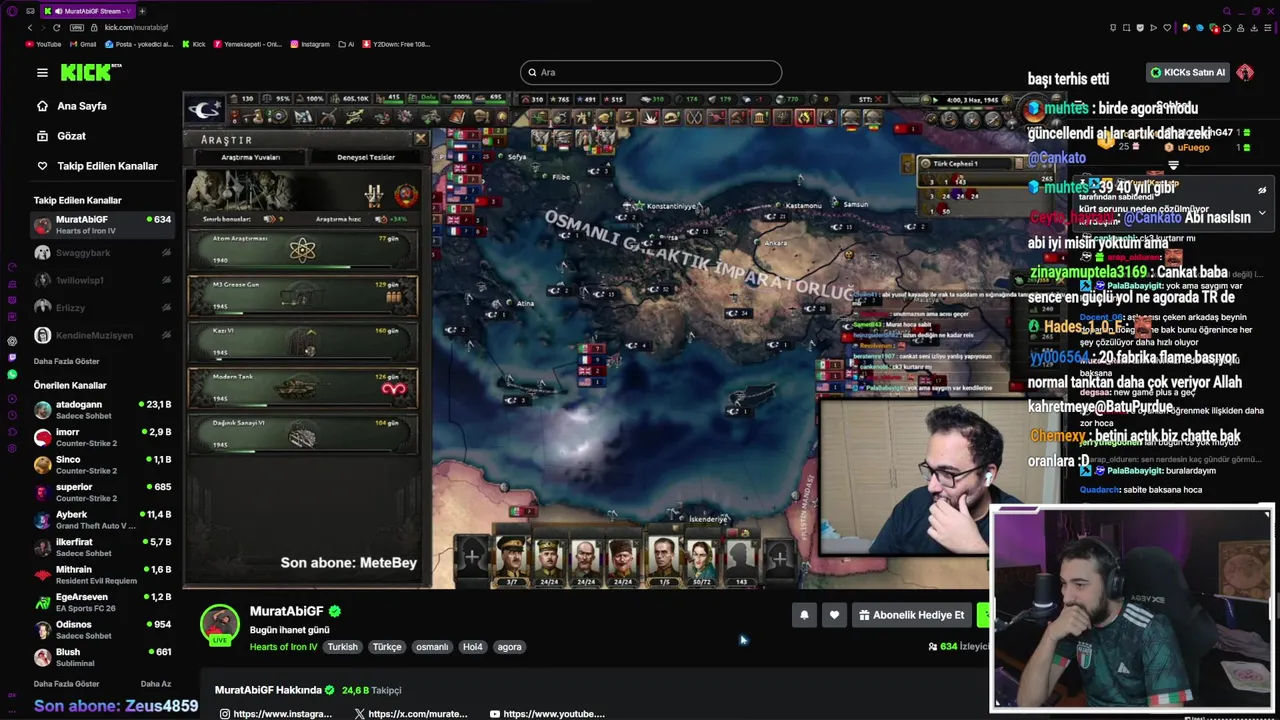The image size is (1280, 720).
Task: Toggle stream notifications bell
Action: point(804,615)
